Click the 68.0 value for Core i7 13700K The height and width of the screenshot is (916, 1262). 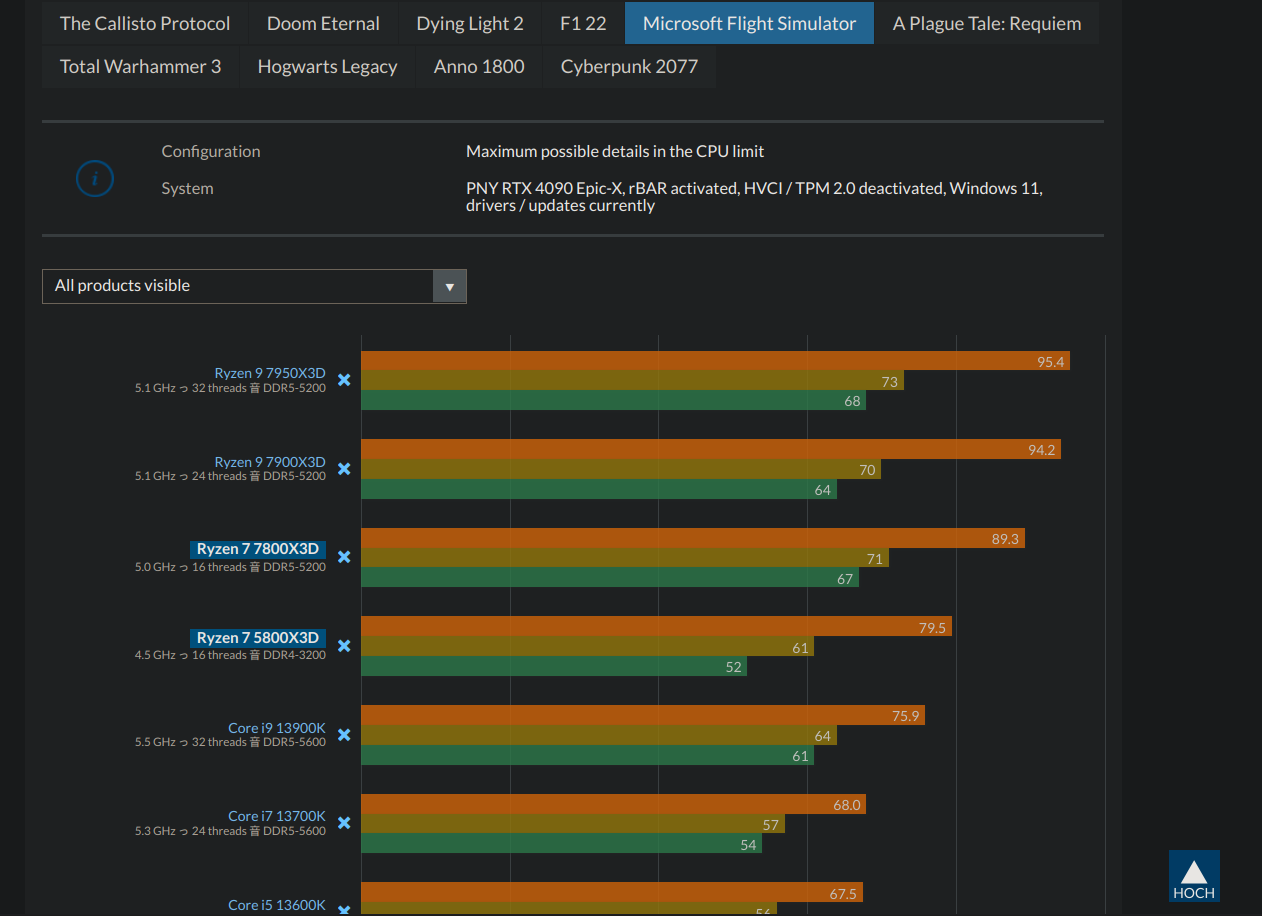pos(847,805)
